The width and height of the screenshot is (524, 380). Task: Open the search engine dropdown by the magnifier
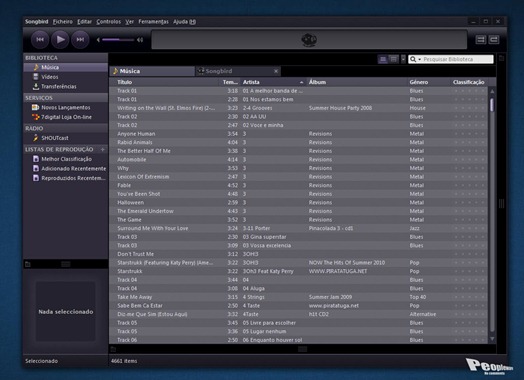(x=415, y=59)
